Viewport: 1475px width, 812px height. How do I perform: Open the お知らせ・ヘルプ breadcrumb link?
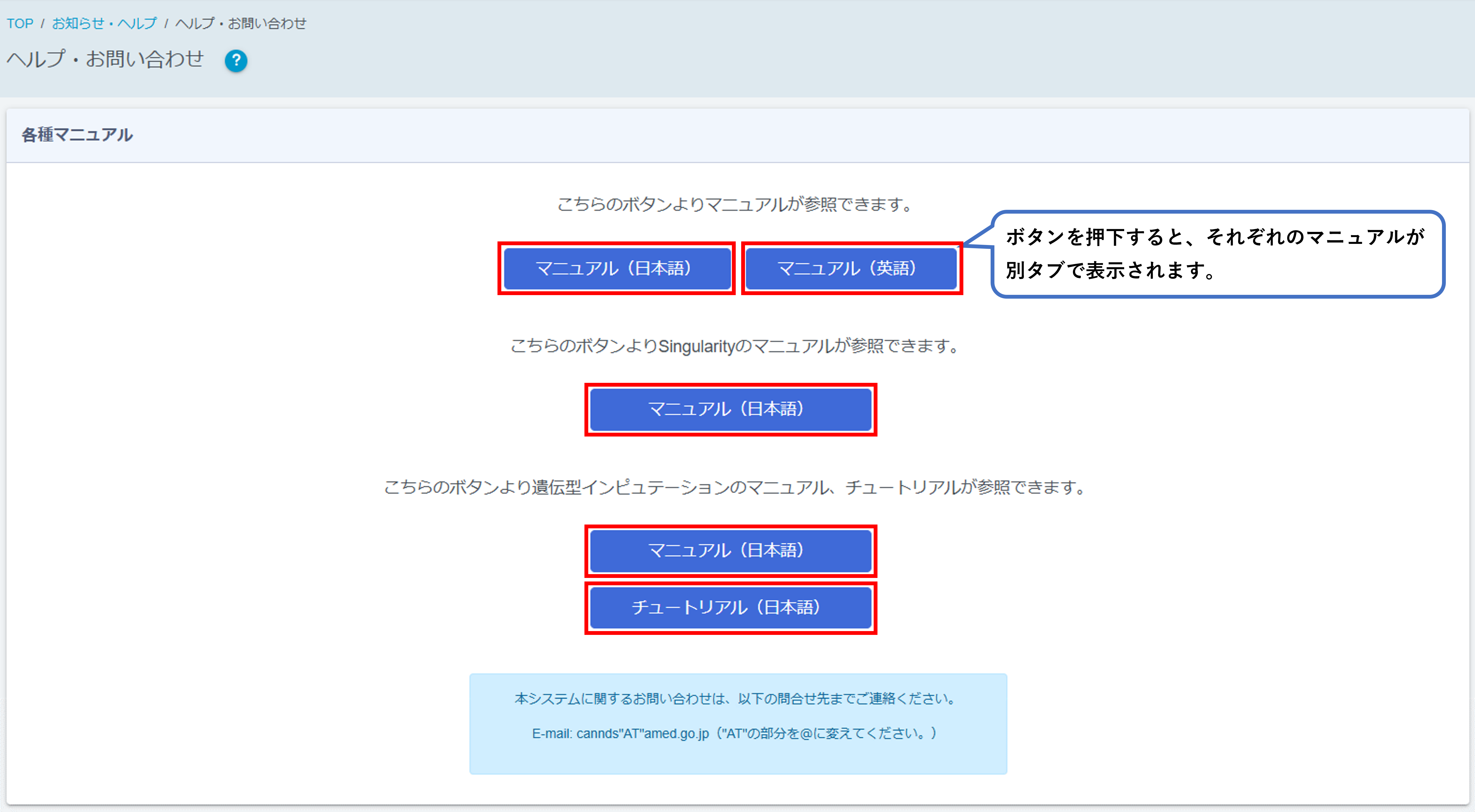click(103, 23)
